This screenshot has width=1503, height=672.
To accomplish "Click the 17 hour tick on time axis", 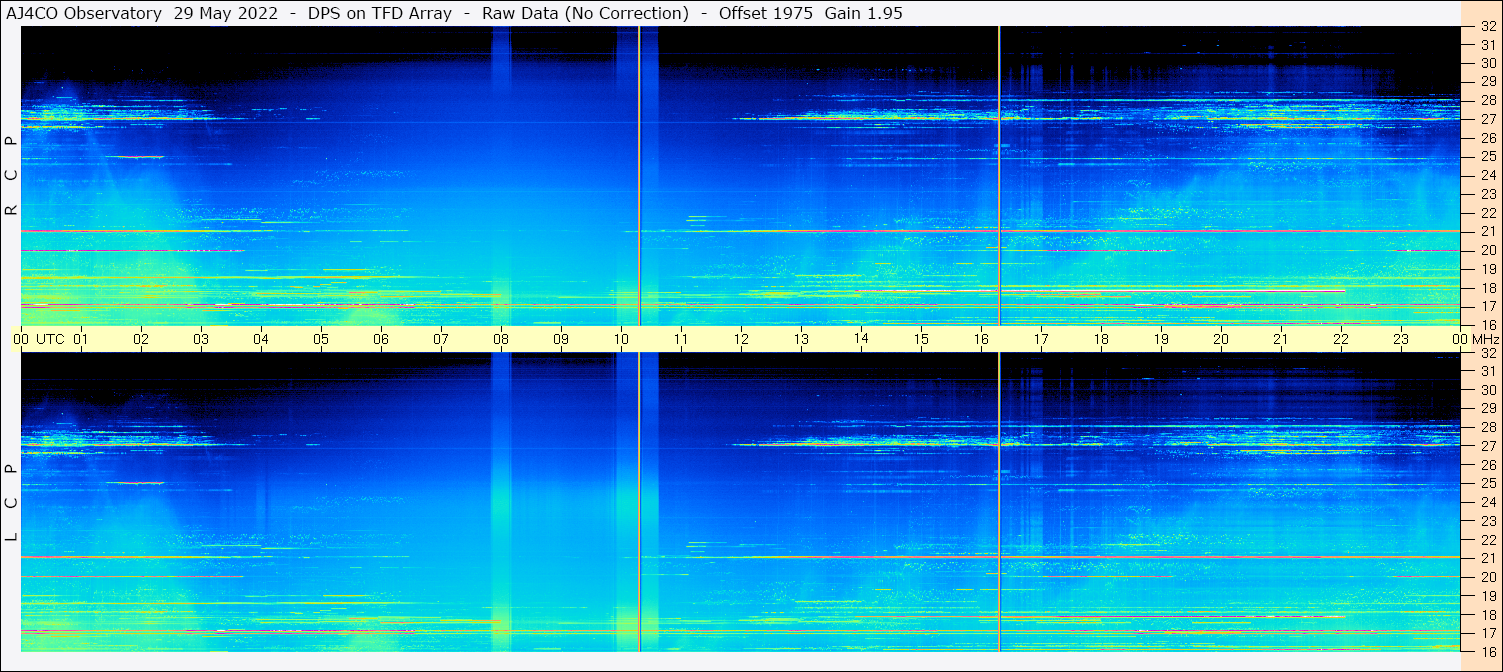I will point(1041,339).
